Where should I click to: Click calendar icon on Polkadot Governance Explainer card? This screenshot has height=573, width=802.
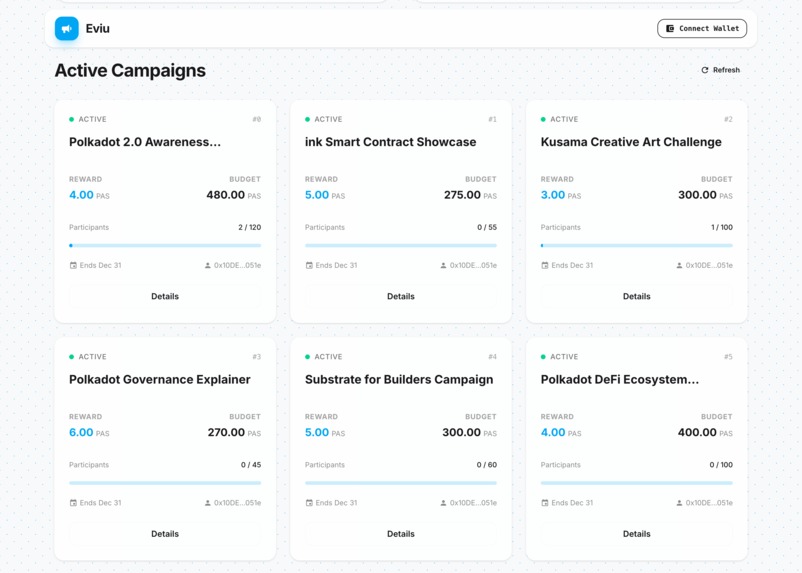tap(73, 503)
